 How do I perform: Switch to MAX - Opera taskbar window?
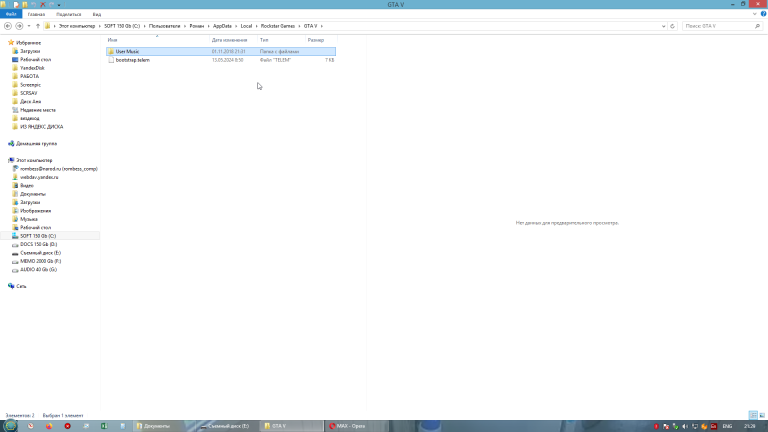tap(356, 426)
